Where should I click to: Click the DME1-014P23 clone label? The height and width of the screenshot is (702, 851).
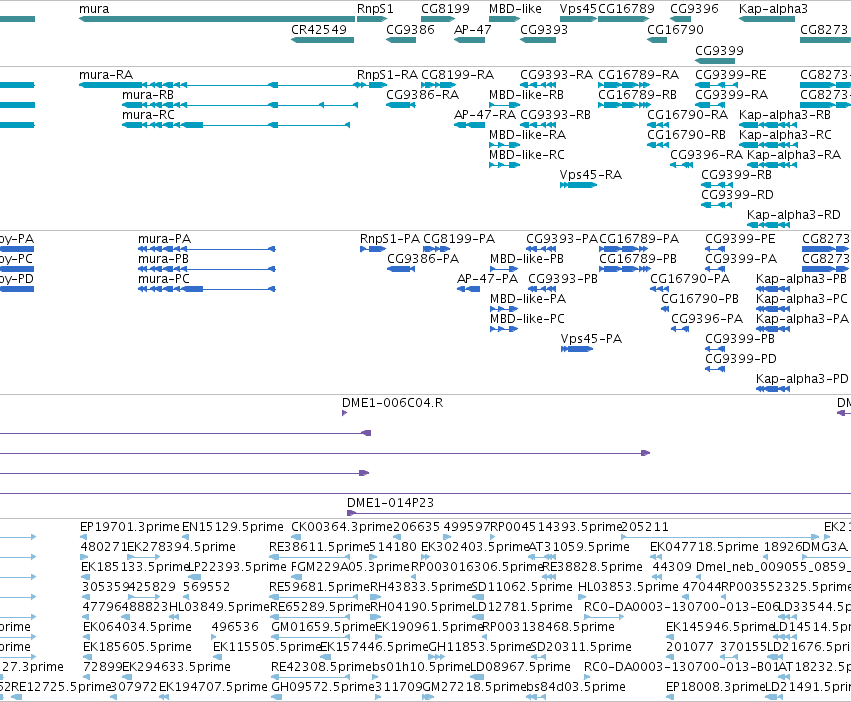(390, 503)
